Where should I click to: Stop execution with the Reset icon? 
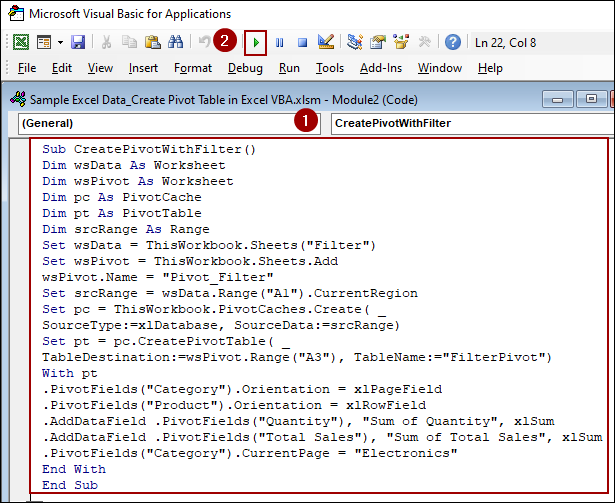[x=301, y=42]
